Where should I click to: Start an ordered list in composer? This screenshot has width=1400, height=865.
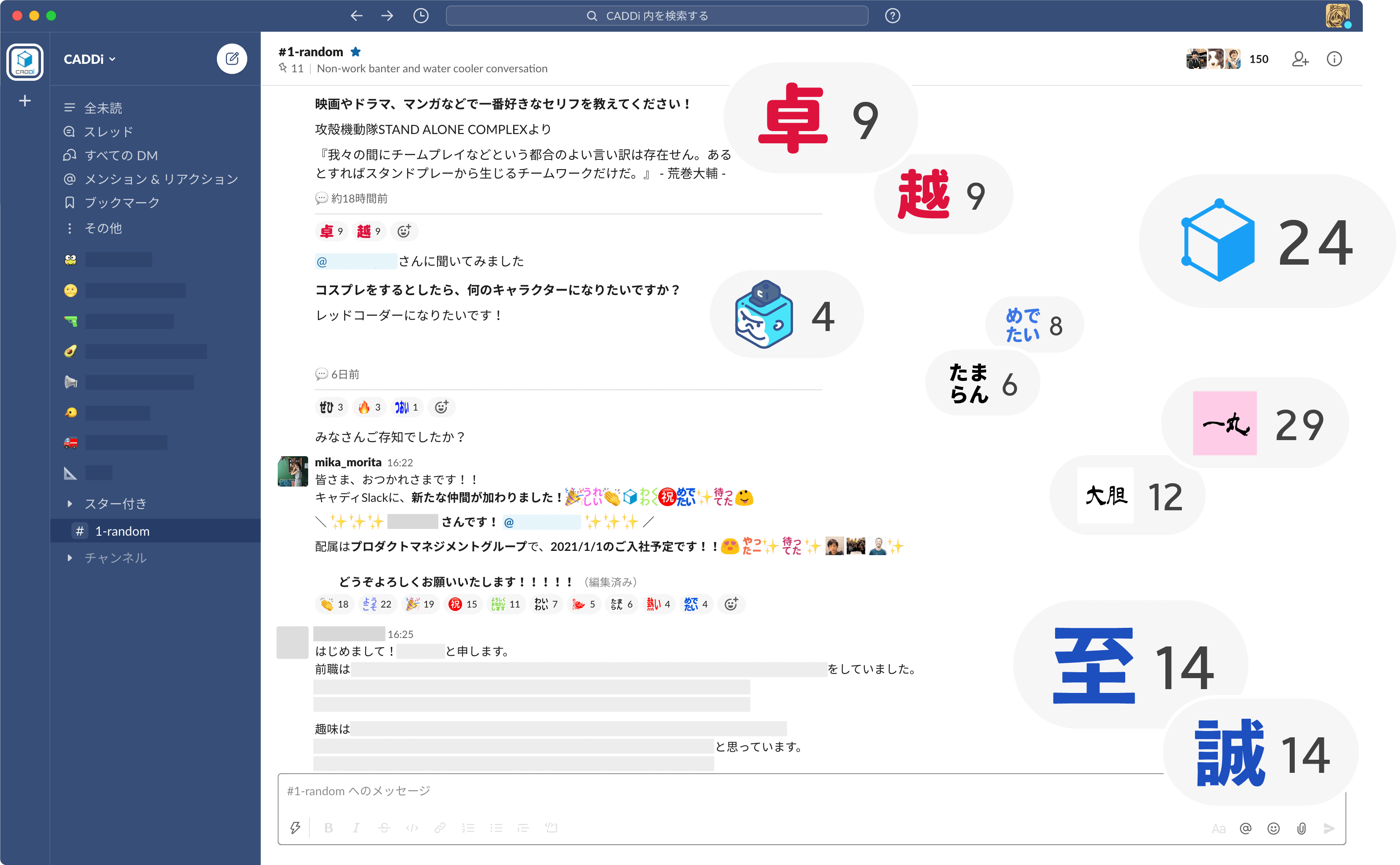(x=468, y=828)
